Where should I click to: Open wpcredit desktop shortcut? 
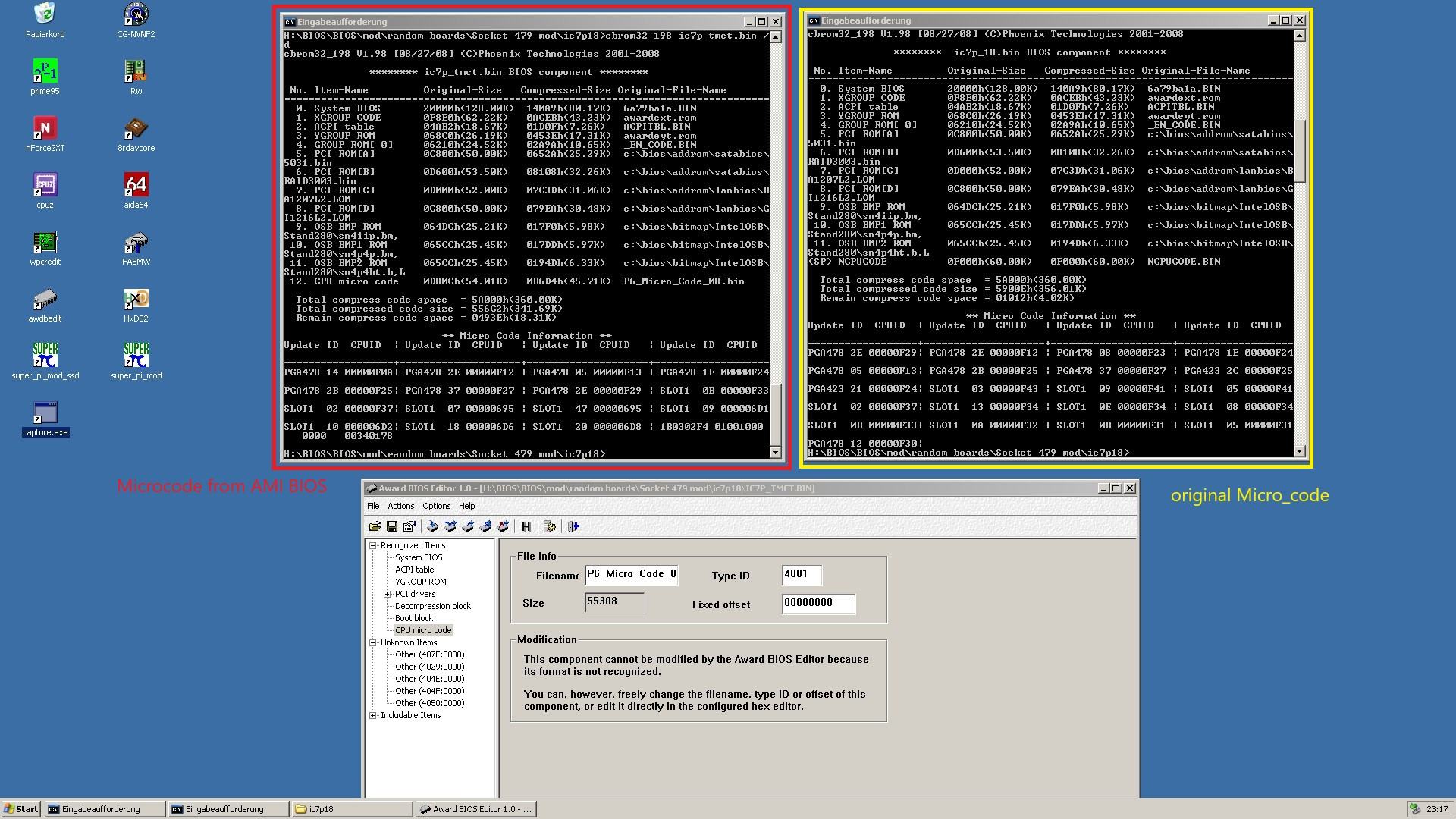click(x=45, y=248)
